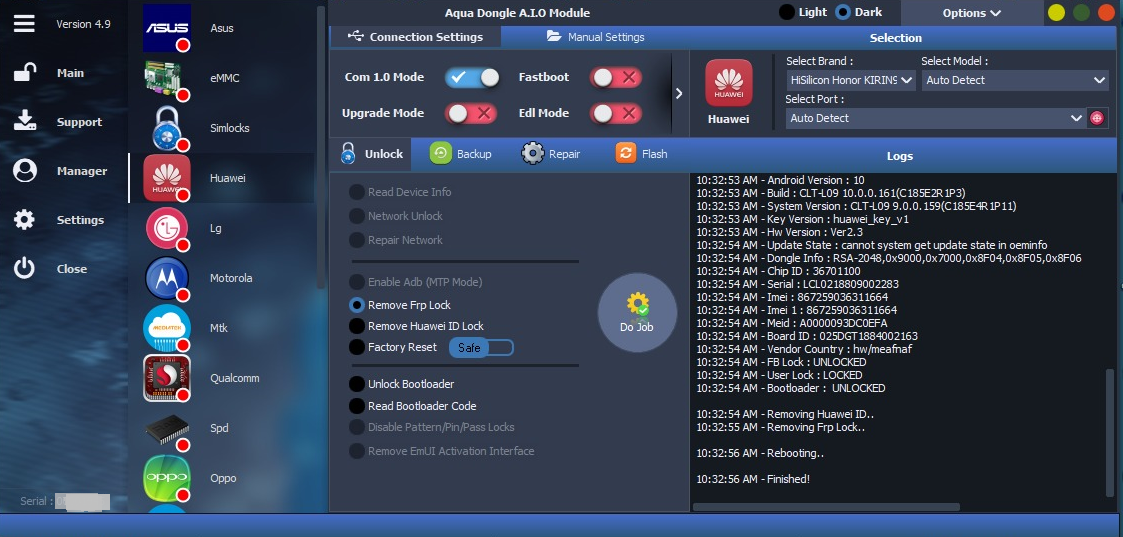This screenshot has height=537, width=1123.
Task: Click the yellow window control button
Action: pos(1056,13)
